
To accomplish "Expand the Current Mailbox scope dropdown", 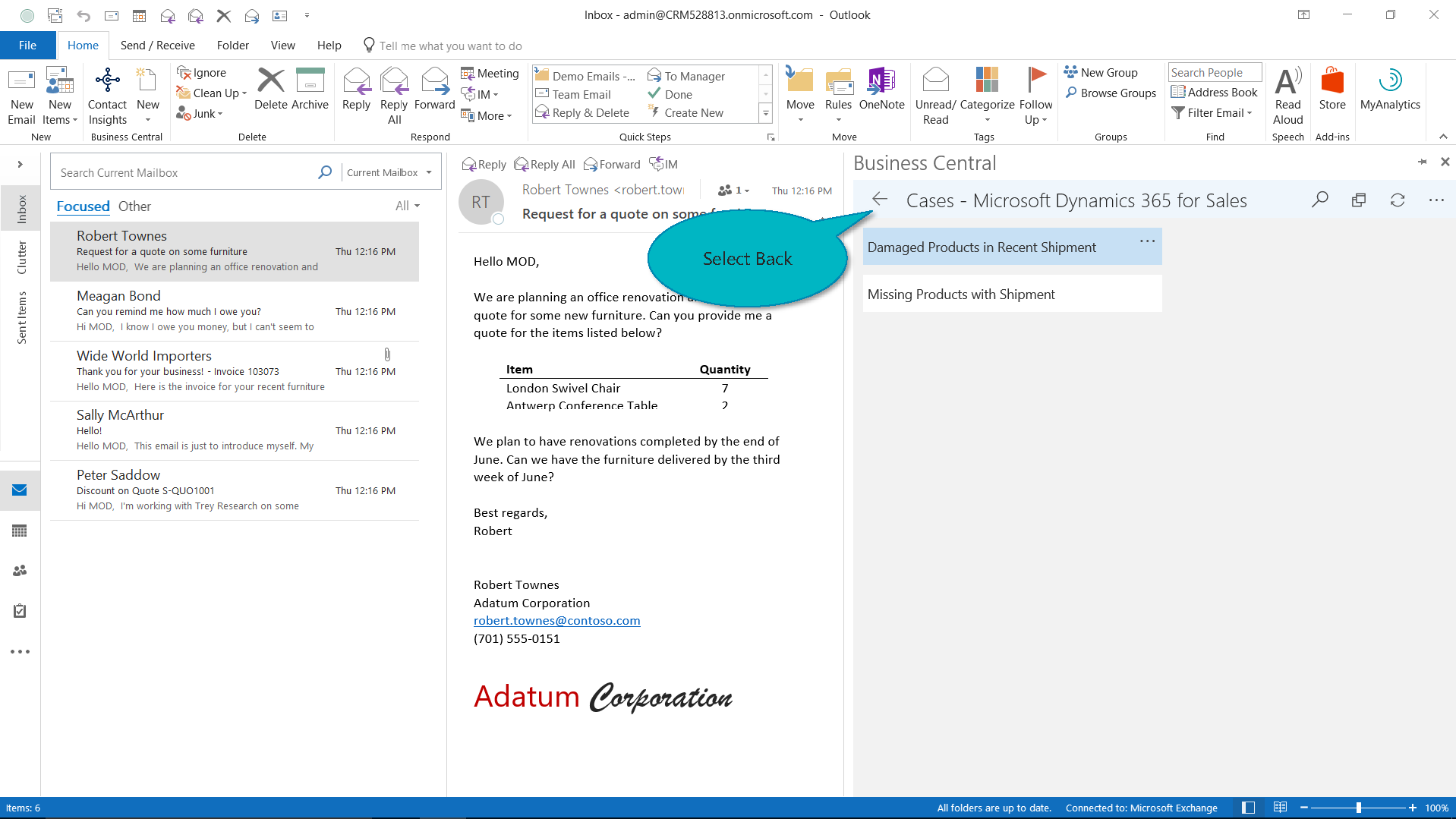I will coord(429,173).
